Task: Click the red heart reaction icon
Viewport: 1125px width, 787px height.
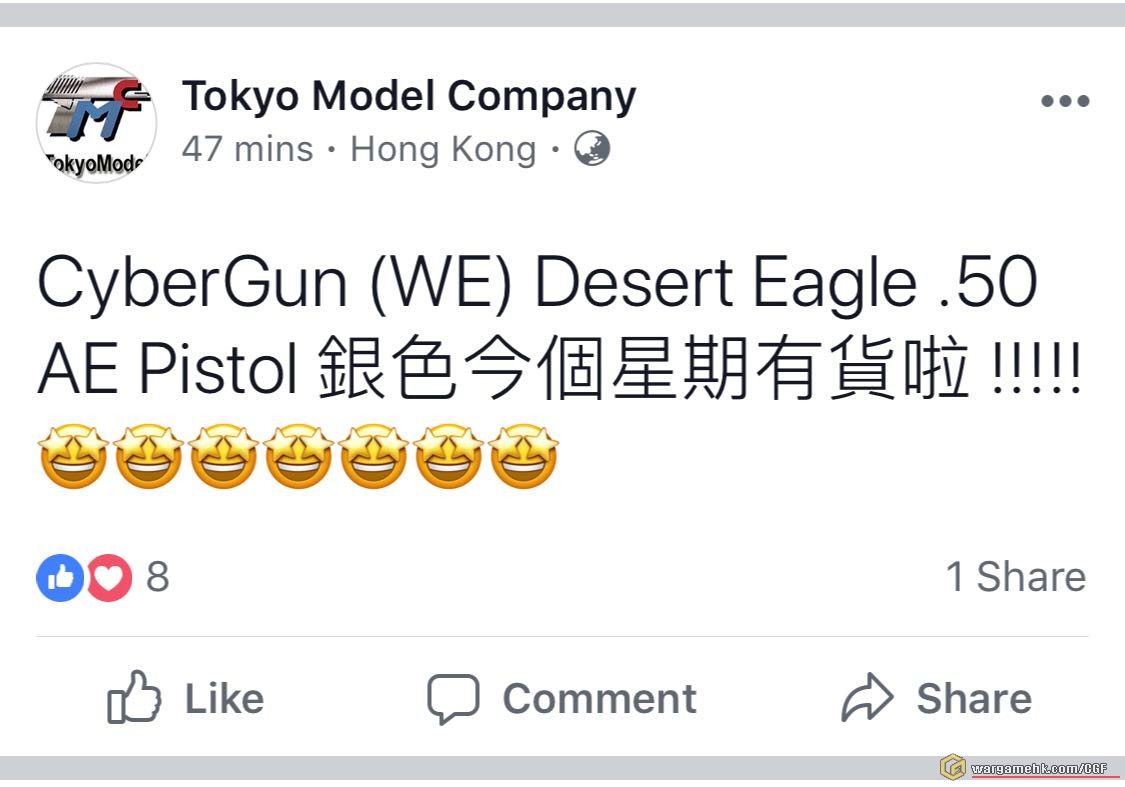Action: [x=109, y=578]
